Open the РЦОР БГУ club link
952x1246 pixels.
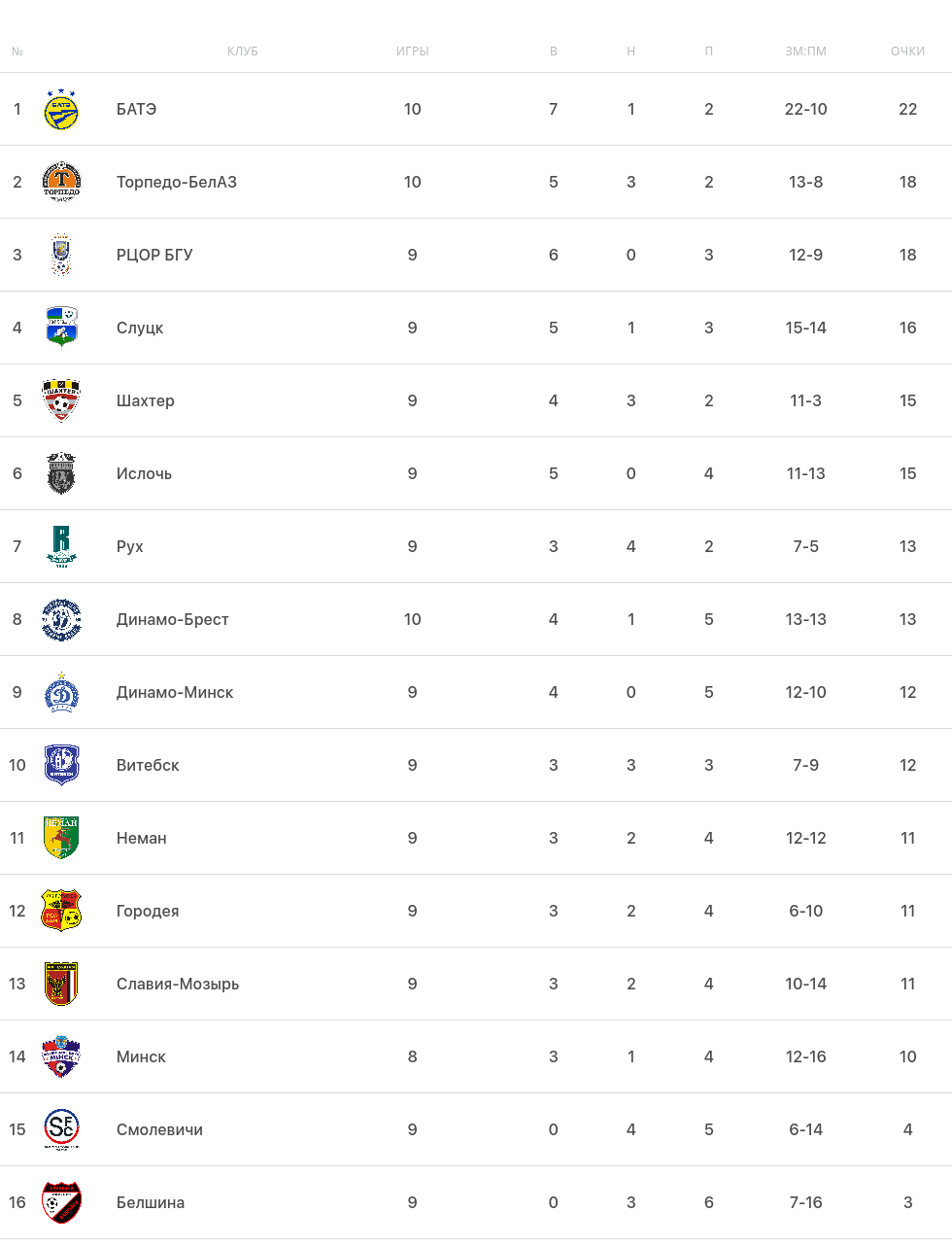pos(154,255)
